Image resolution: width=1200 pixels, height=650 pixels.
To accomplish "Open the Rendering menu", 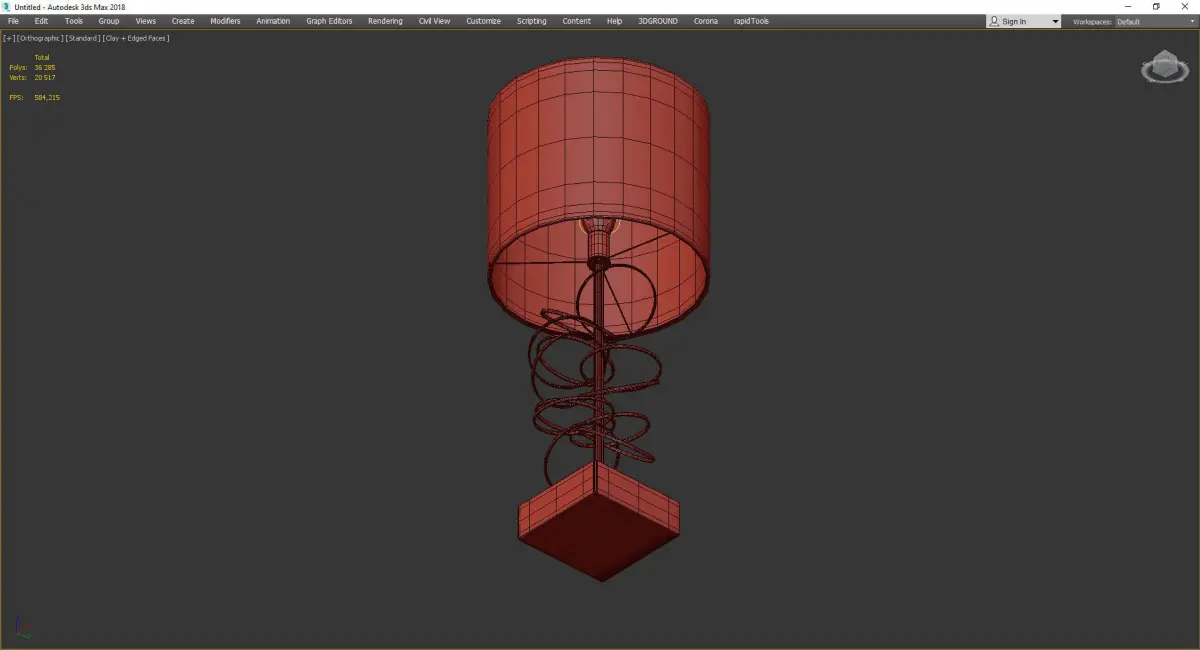I will 385,21.
